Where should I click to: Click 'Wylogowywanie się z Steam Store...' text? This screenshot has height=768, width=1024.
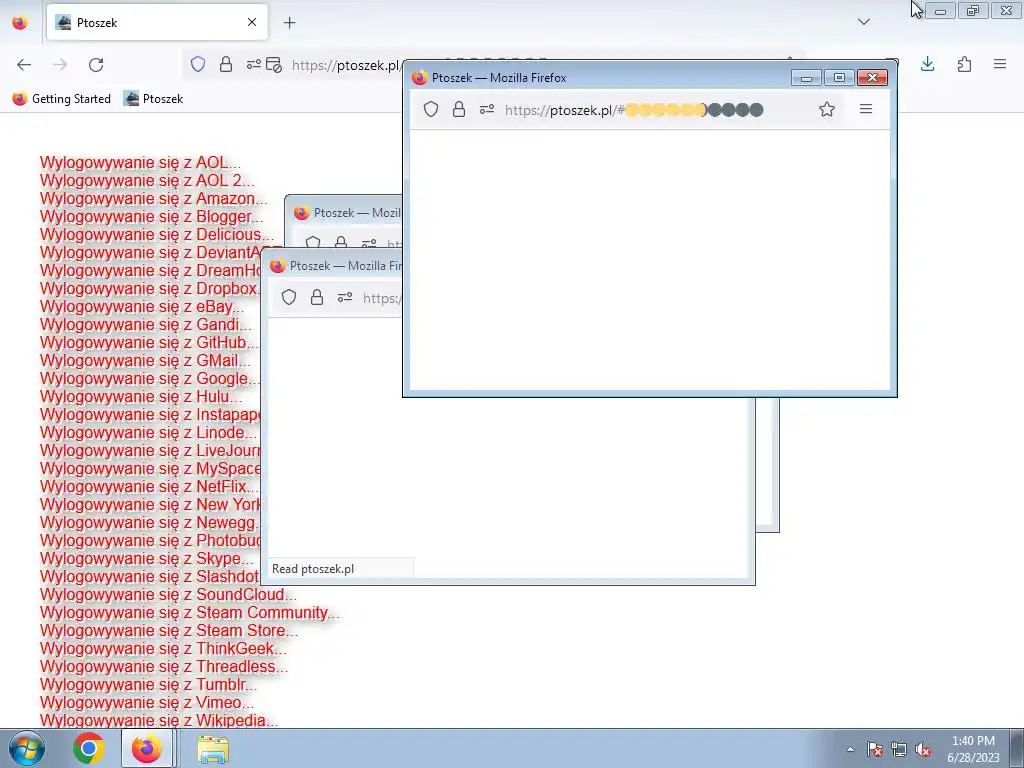pos(169,630)
